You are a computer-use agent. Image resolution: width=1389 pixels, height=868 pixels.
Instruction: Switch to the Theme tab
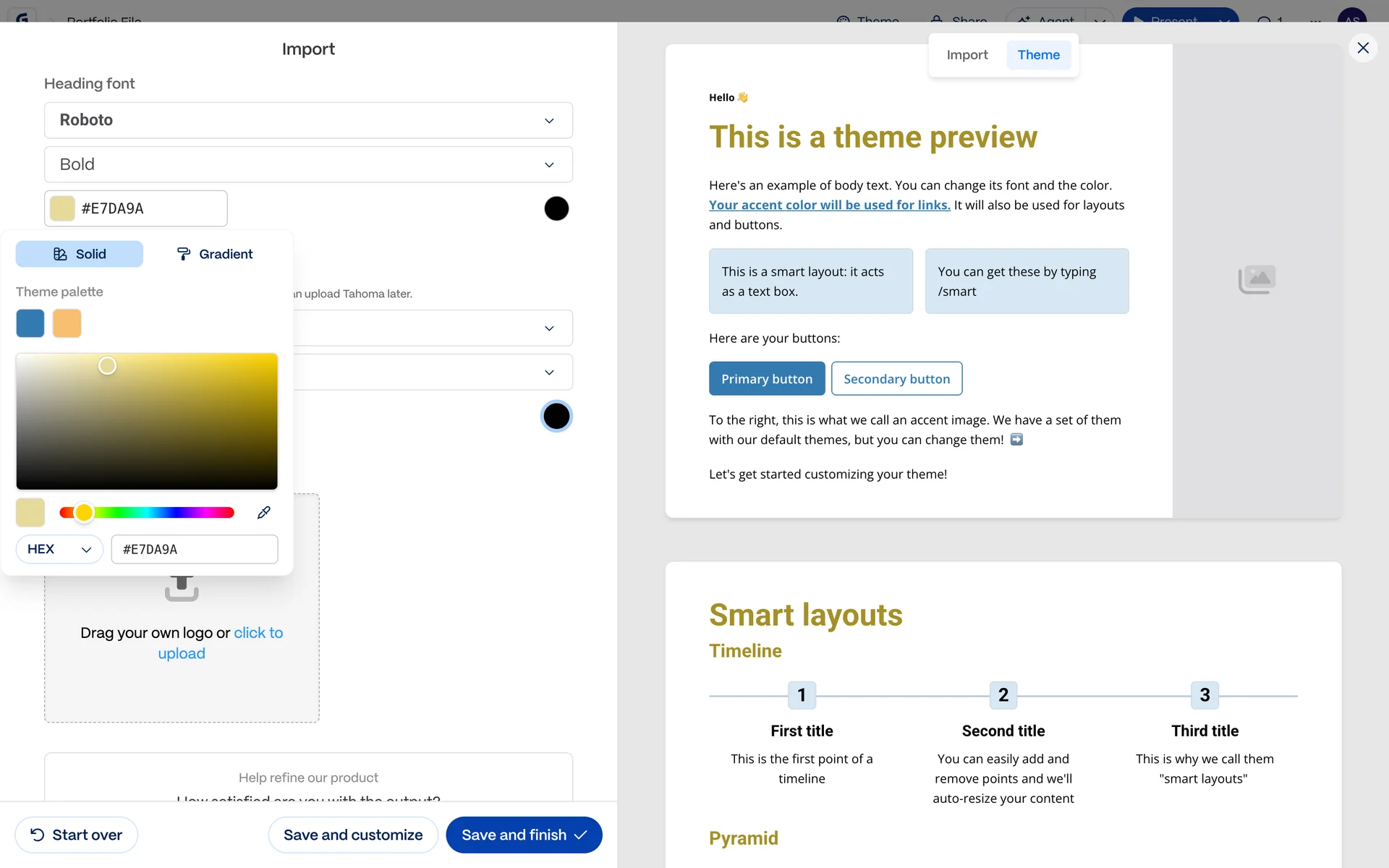1038,55
